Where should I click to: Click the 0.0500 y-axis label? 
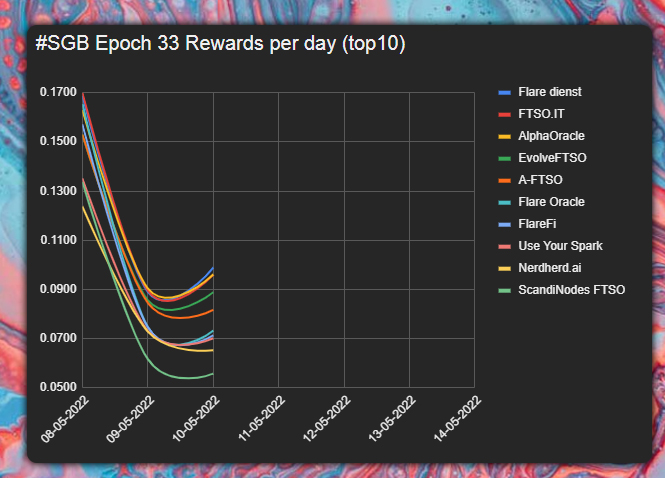tap(58, 387)
